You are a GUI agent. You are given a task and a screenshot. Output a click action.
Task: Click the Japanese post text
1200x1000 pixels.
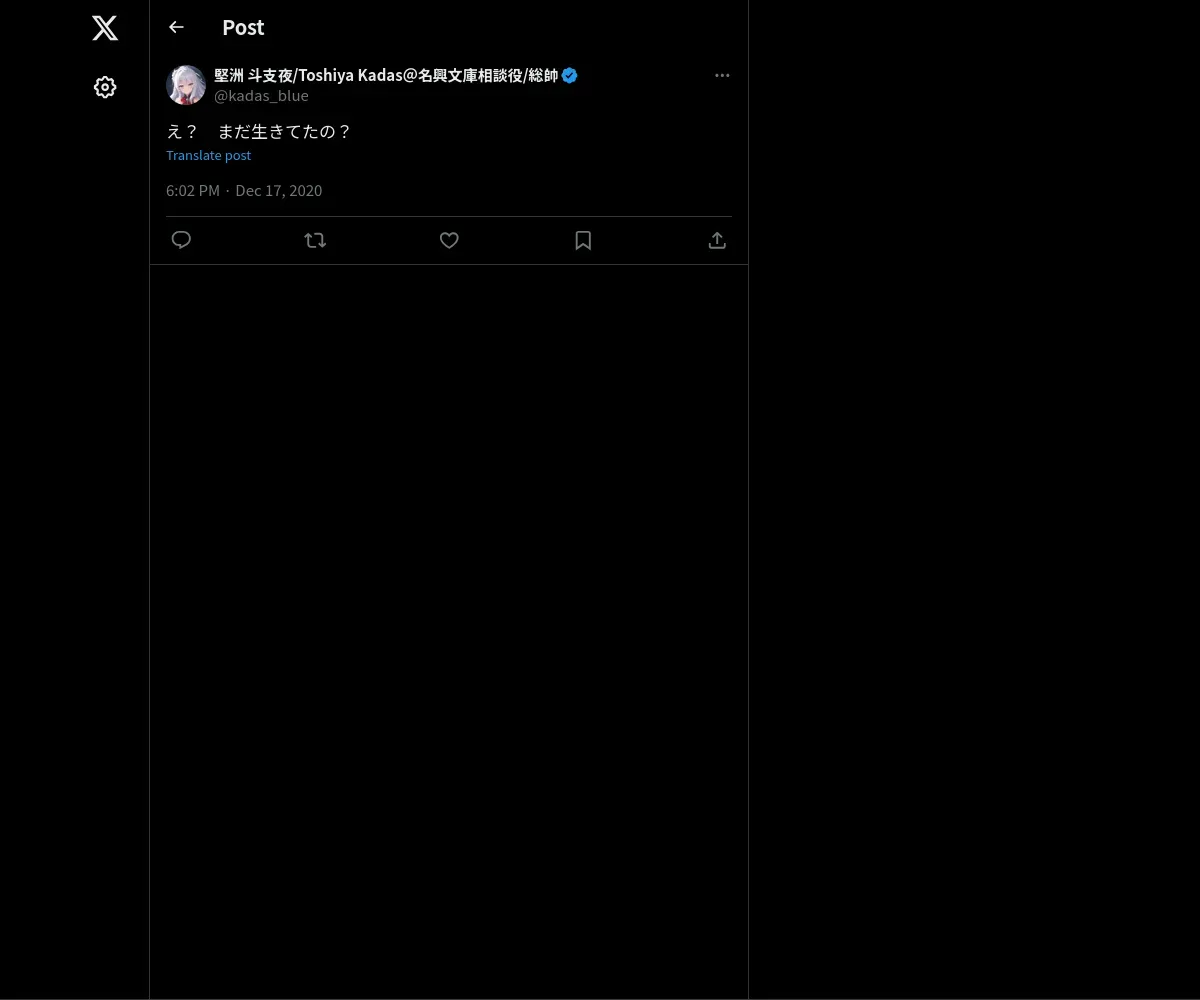point(258,131)
